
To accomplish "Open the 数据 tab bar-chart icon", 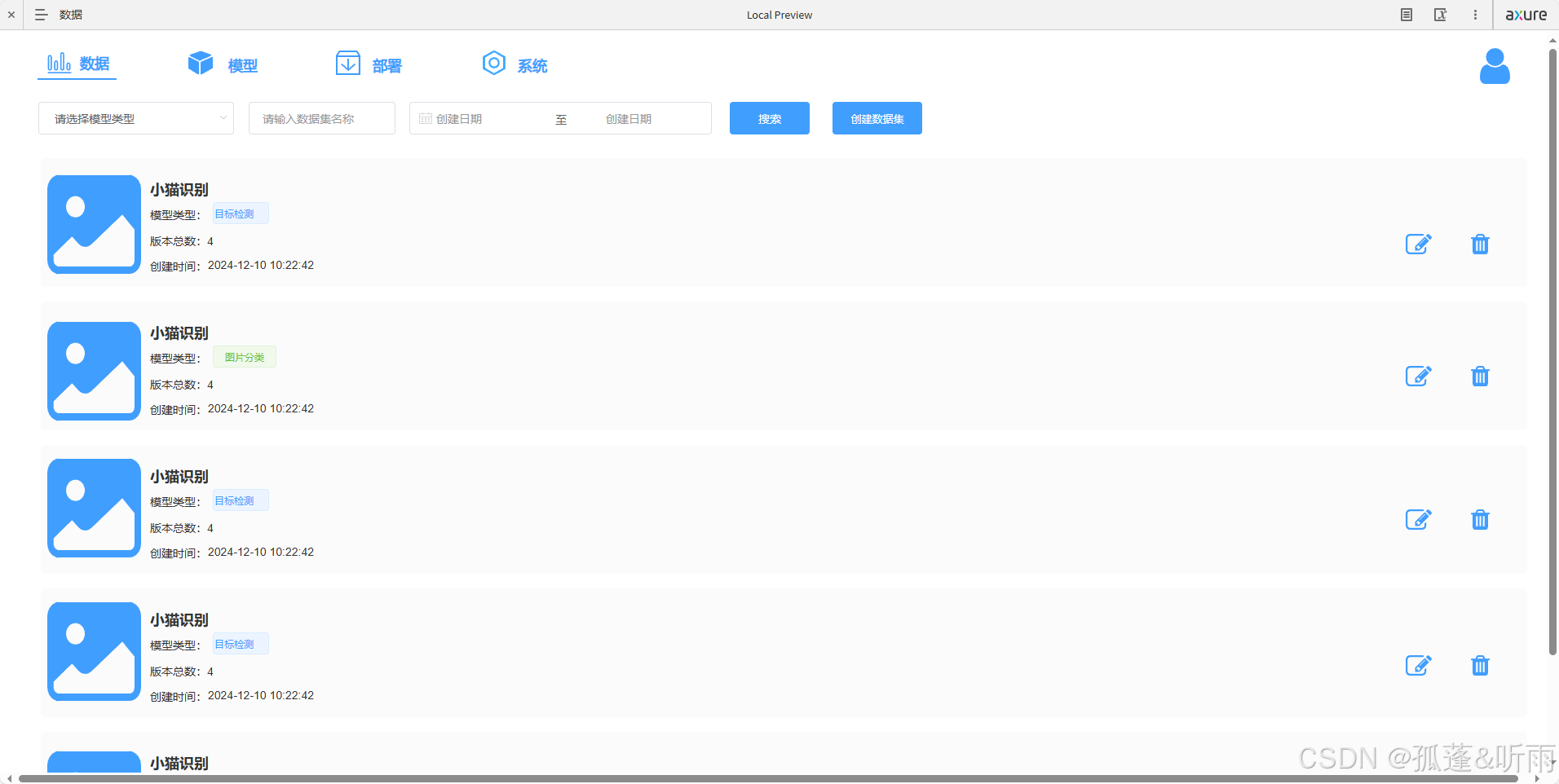I will pyautogui.click(x=59, y=63).
